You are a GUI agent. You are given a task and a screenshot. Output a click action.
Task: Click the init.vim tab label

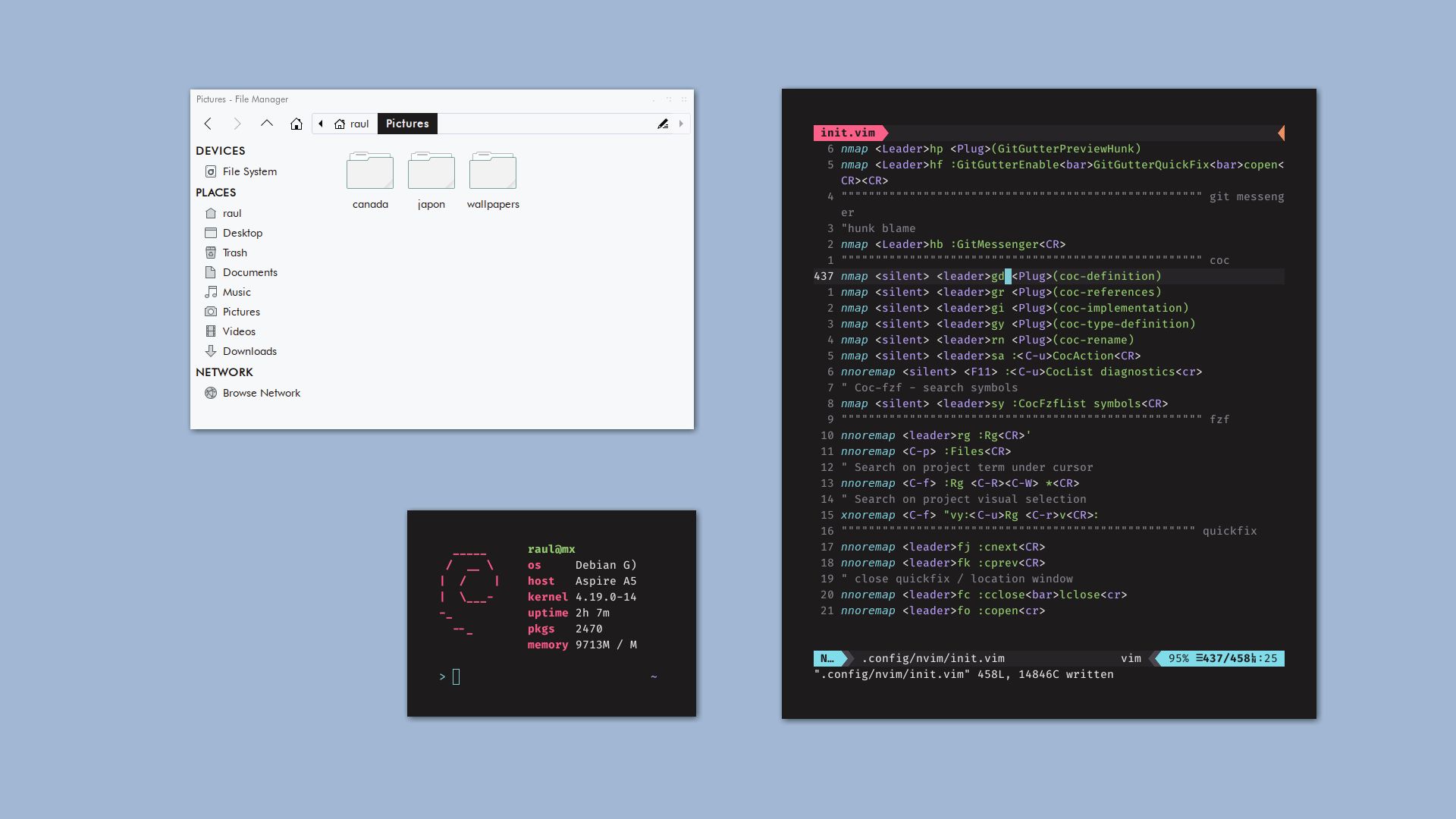click(x=846, y=133)
